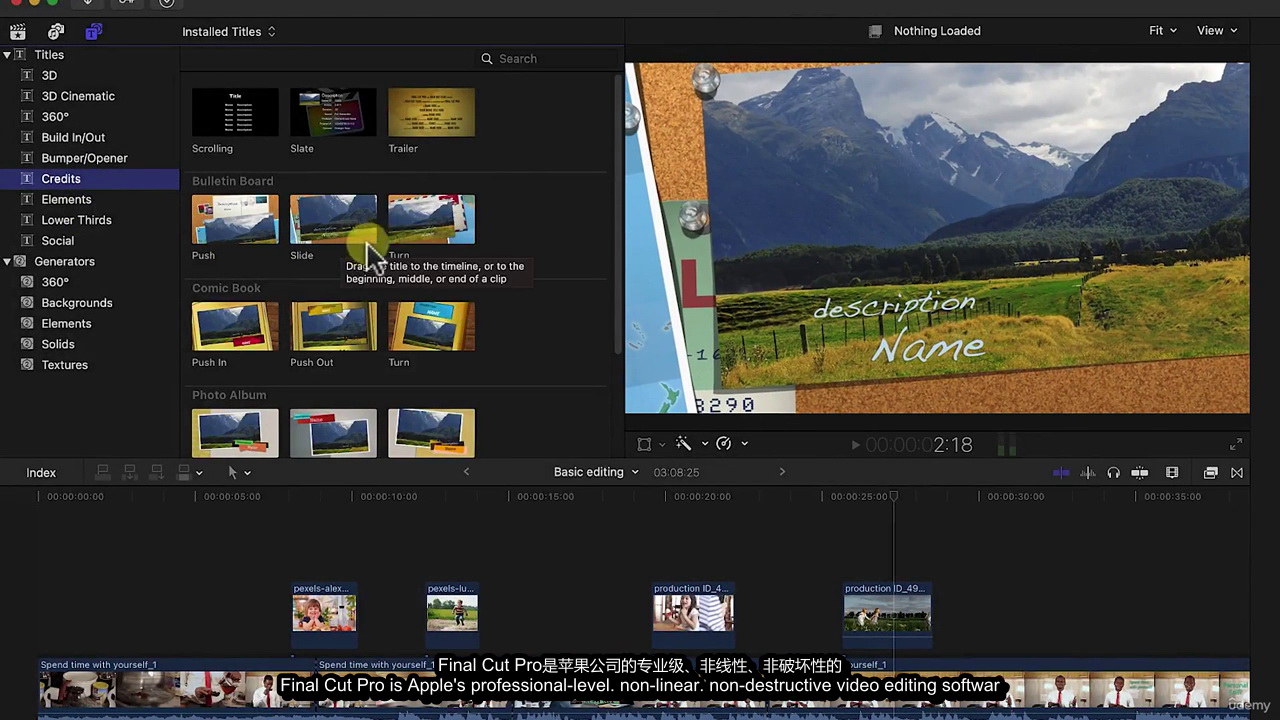The width and height of the screenshot is (1280, 720).
Task: Collapse the Generators category triangle
Action: pyautogui.click(x=7, y=261)
